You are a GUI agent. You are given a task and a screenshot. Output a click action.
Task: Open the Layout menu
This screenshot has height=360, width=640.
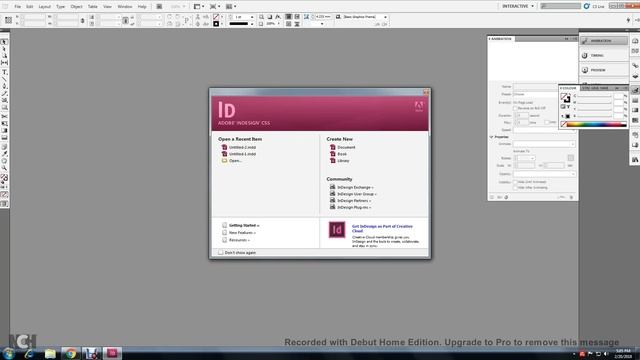44,7
